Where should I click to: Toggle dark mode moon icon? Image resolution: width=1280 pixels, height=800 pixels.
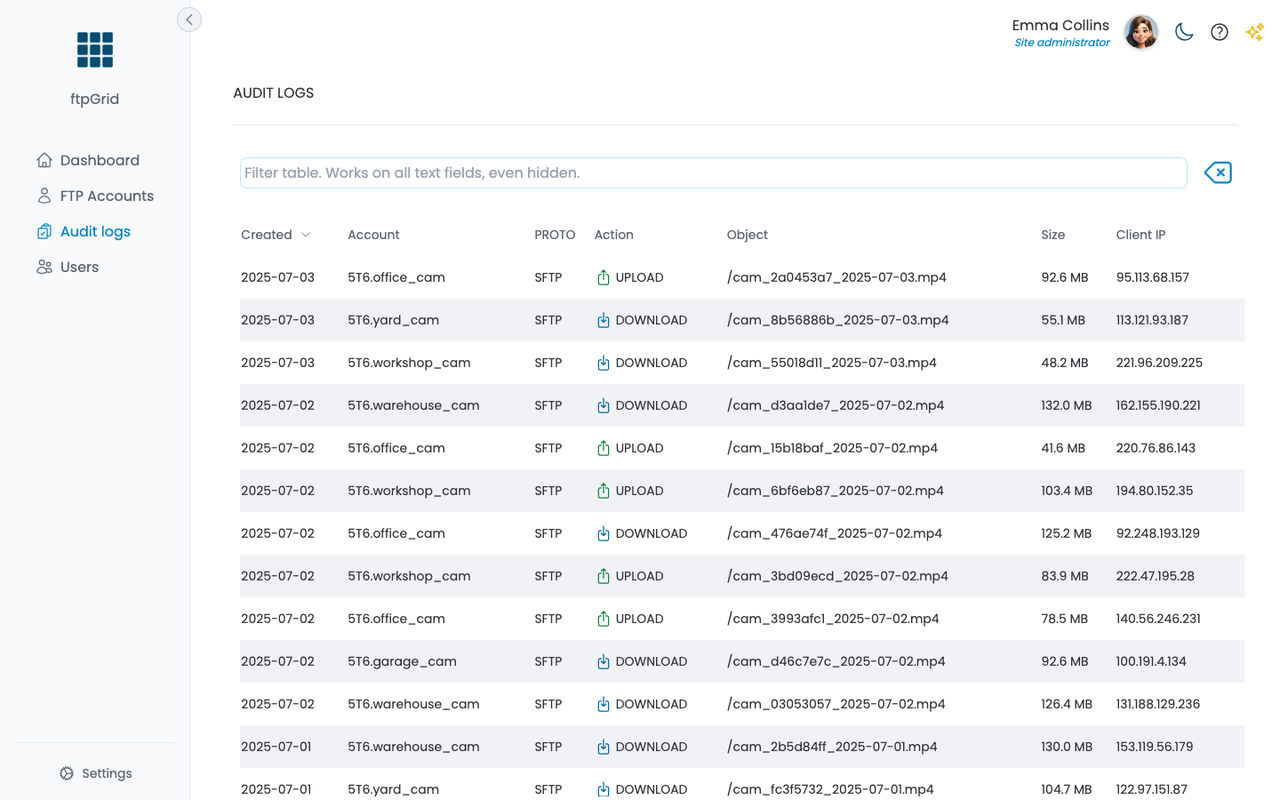click(1184, 32)
